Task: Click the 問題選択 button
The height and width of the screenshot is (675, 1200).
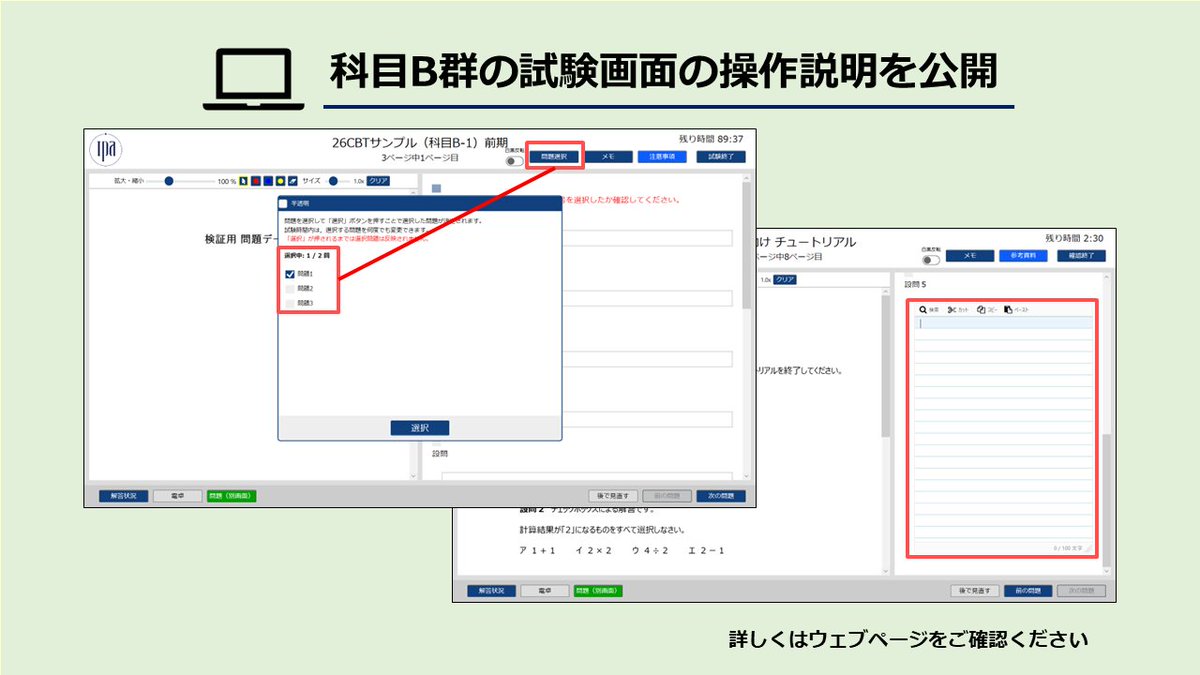Action: click(x=553, y=157)
